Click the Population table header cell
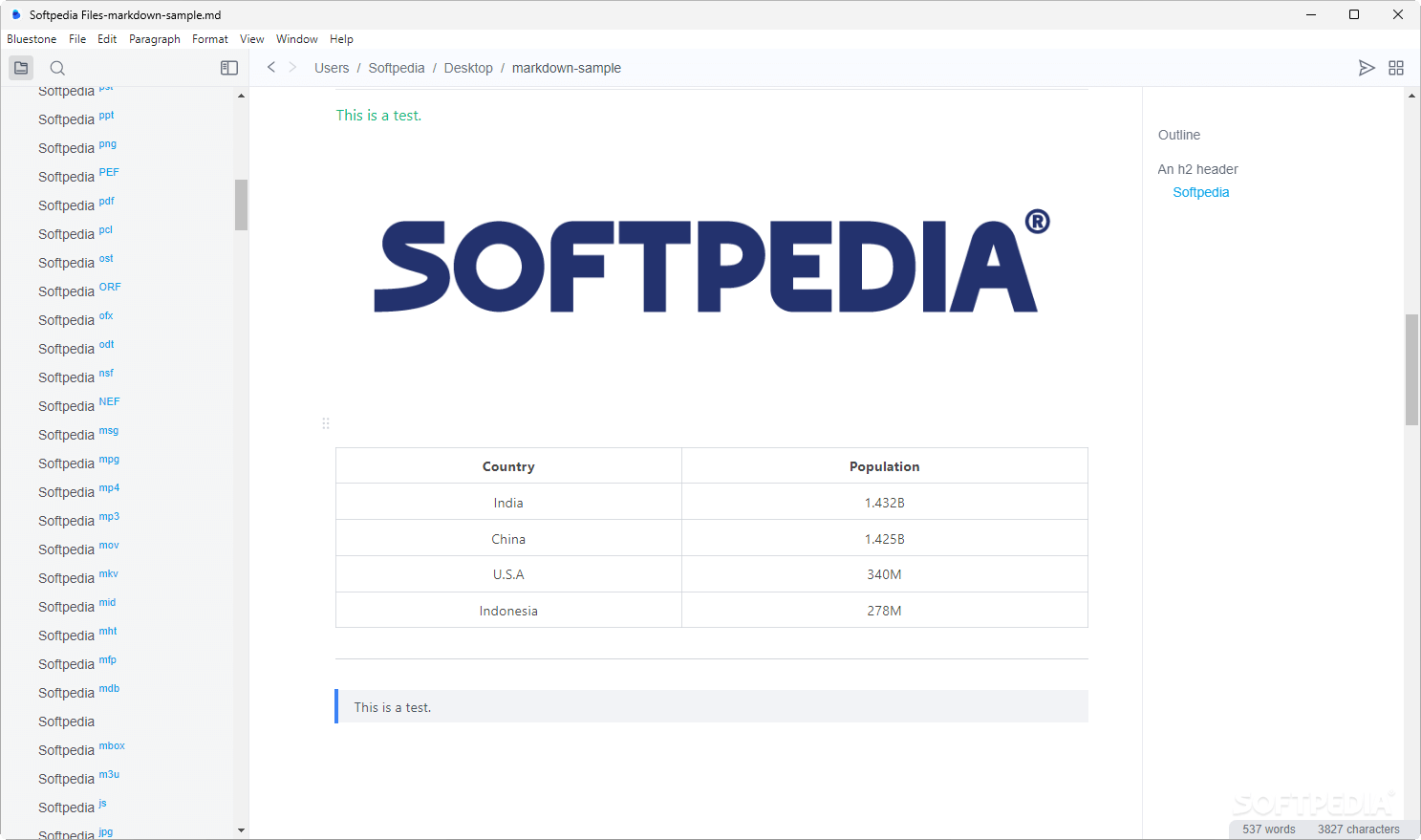Viewport: 1421px width, 840px height. [885, 466]
